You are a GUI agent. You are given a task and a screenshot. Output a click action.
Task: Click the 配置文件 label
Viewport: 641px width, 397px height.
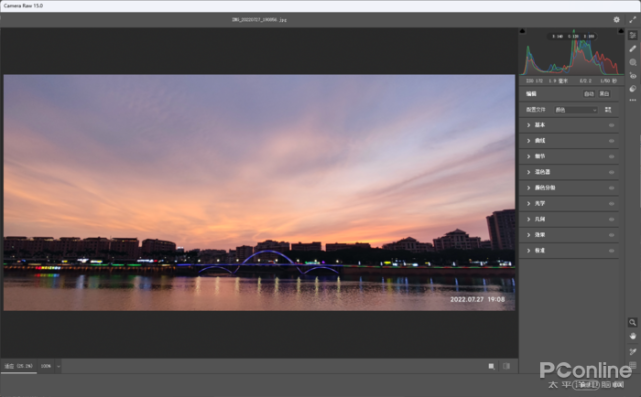tap(536, 110)
